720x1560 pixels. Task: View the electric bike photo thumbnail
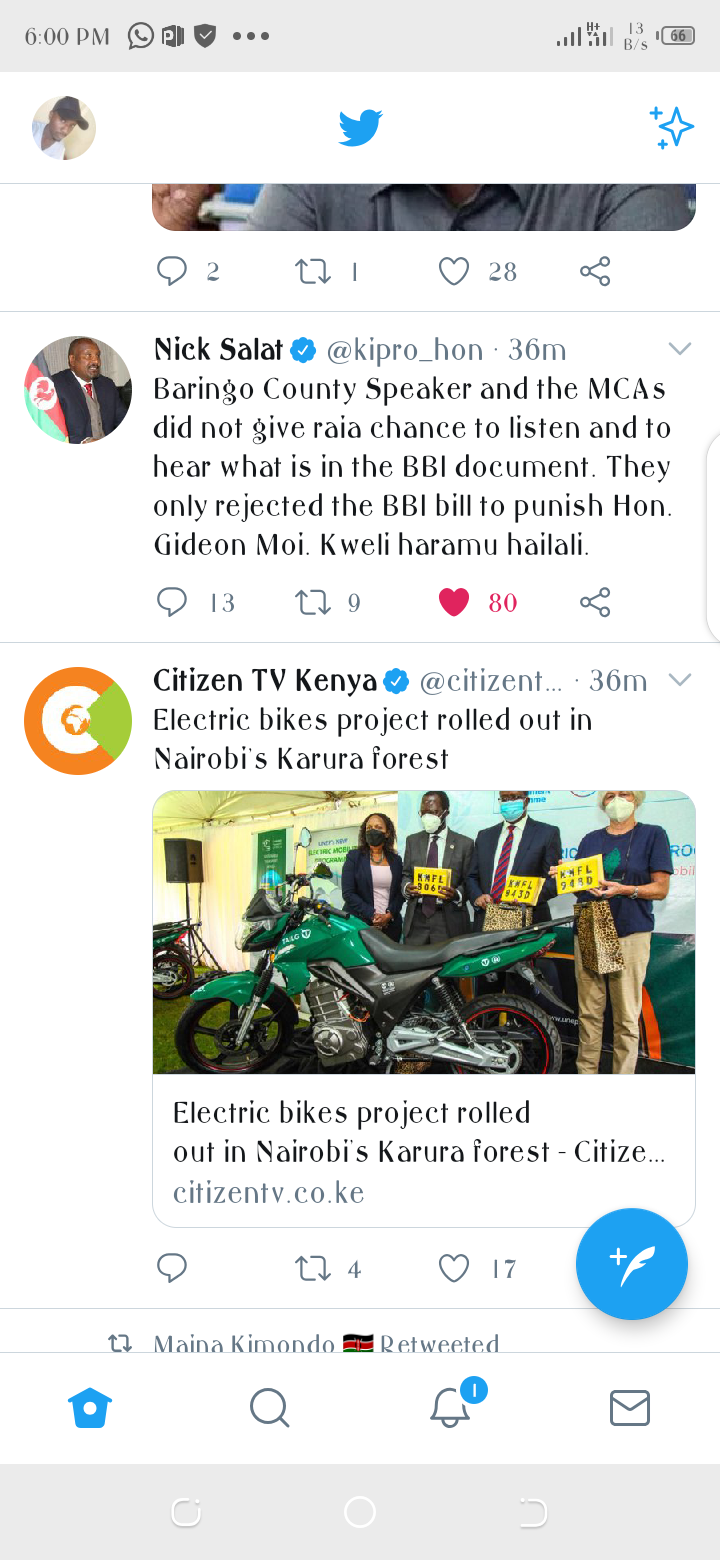424,932
